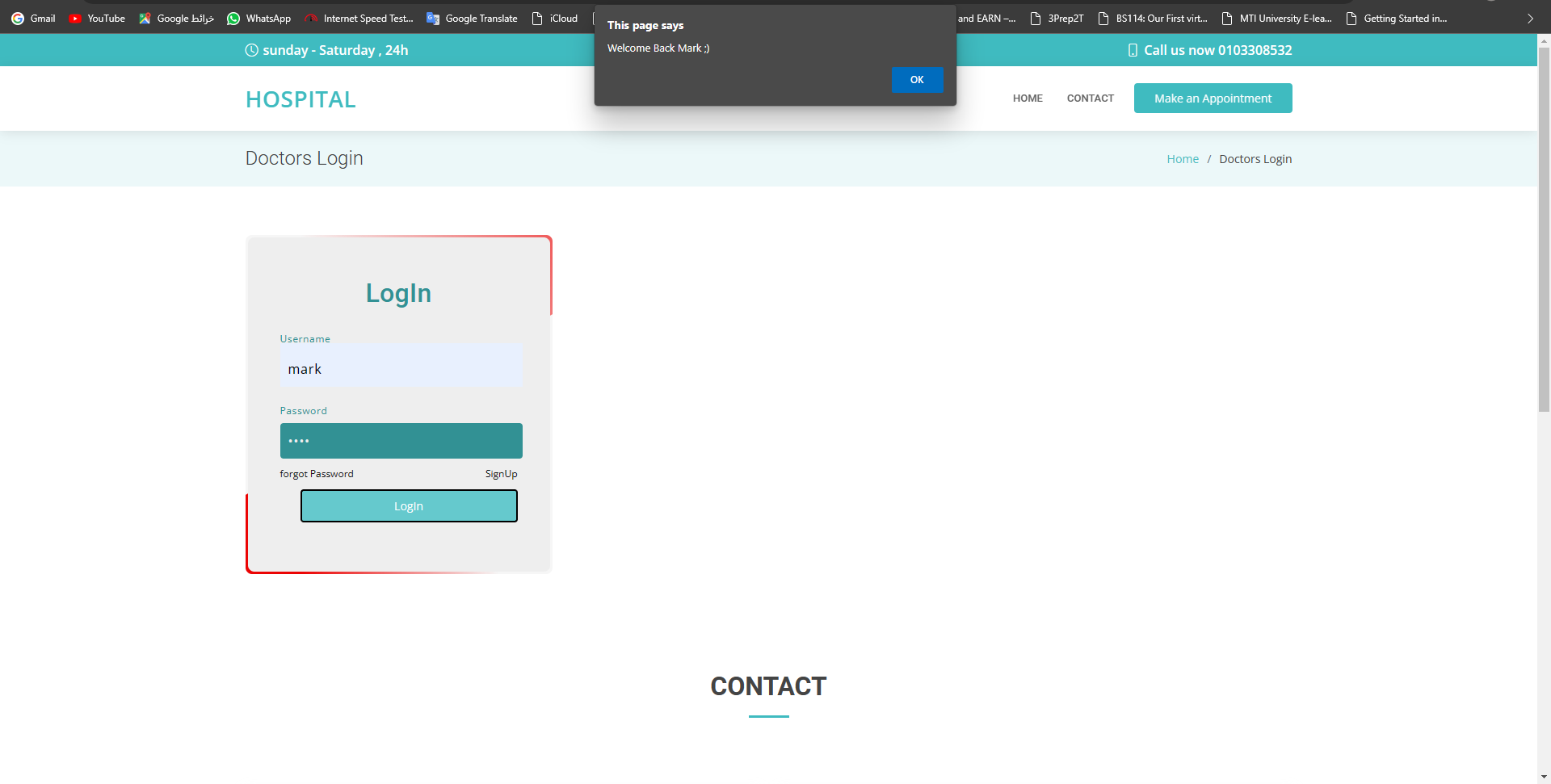Screen dimensions: 1551x784
Task: Expand the bookmarks overflow chevron
Action: click(x=1530, y=18)
